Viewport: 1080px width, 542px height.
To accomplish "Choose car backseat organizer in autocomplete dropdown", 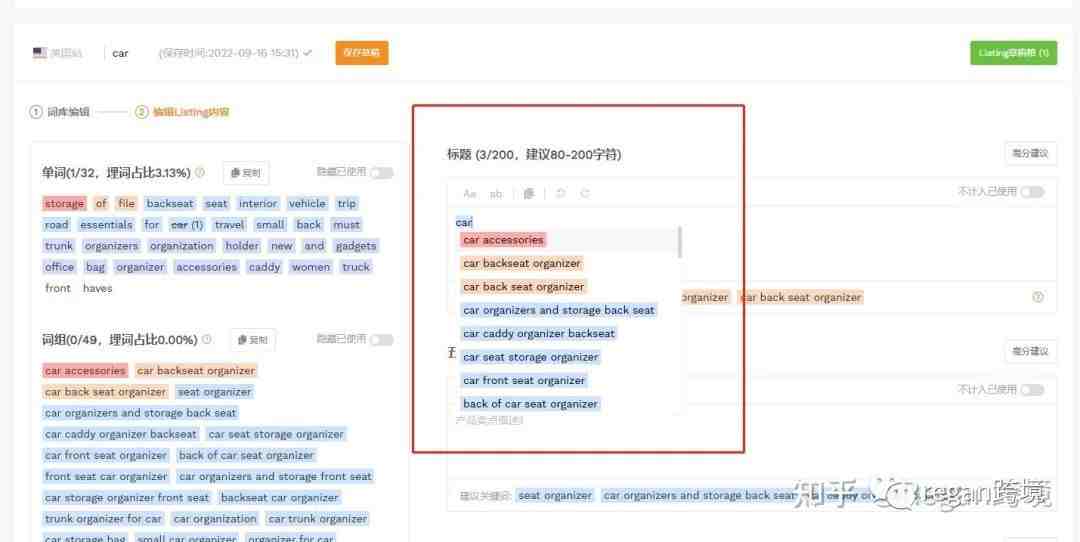I will tap(522, 263).
